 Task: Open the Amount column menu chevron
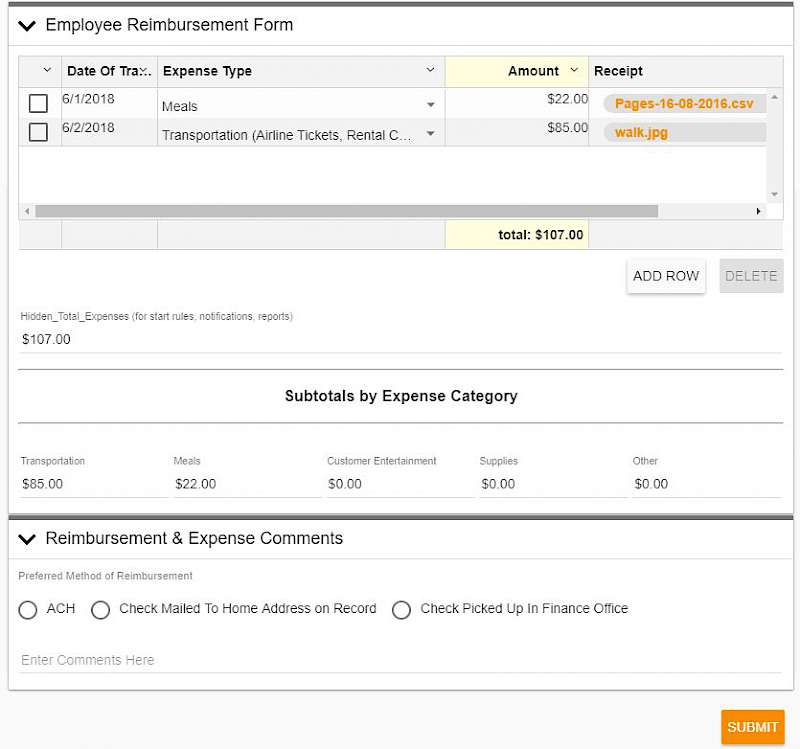coord(574,70)
